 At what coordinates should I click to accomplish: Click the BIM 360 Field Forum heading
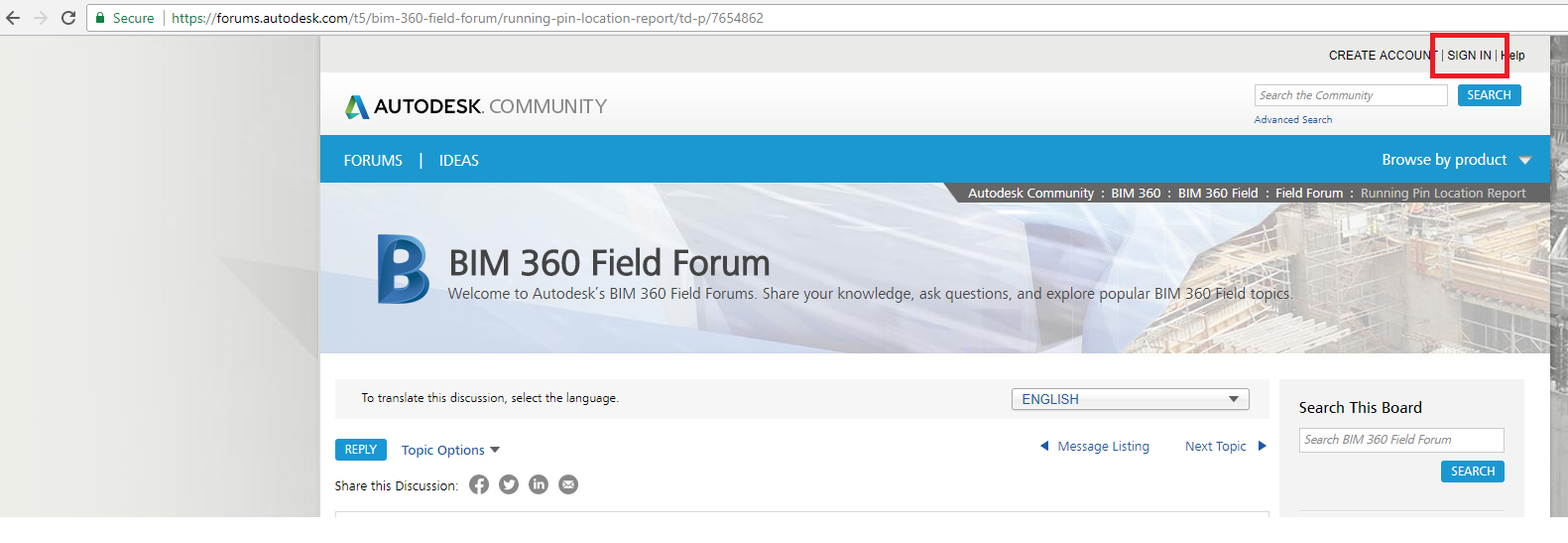coord(609,263)
